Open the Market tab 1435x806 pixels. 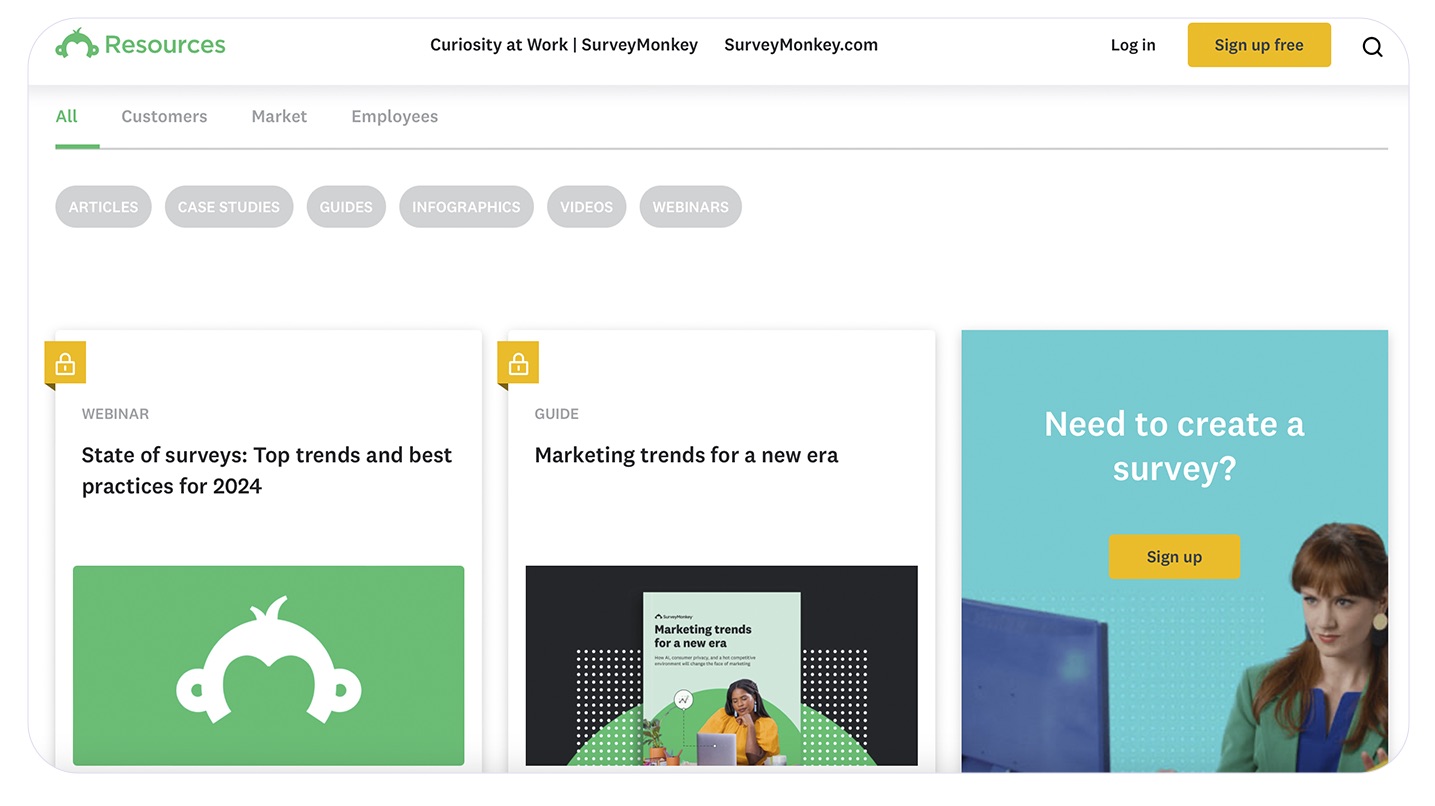click(279, 116)
